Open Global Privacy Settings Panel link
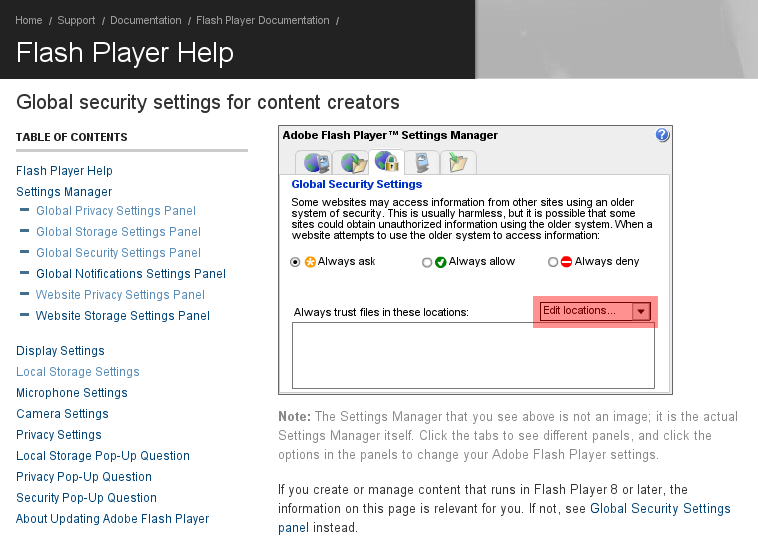 click(116, 211)
